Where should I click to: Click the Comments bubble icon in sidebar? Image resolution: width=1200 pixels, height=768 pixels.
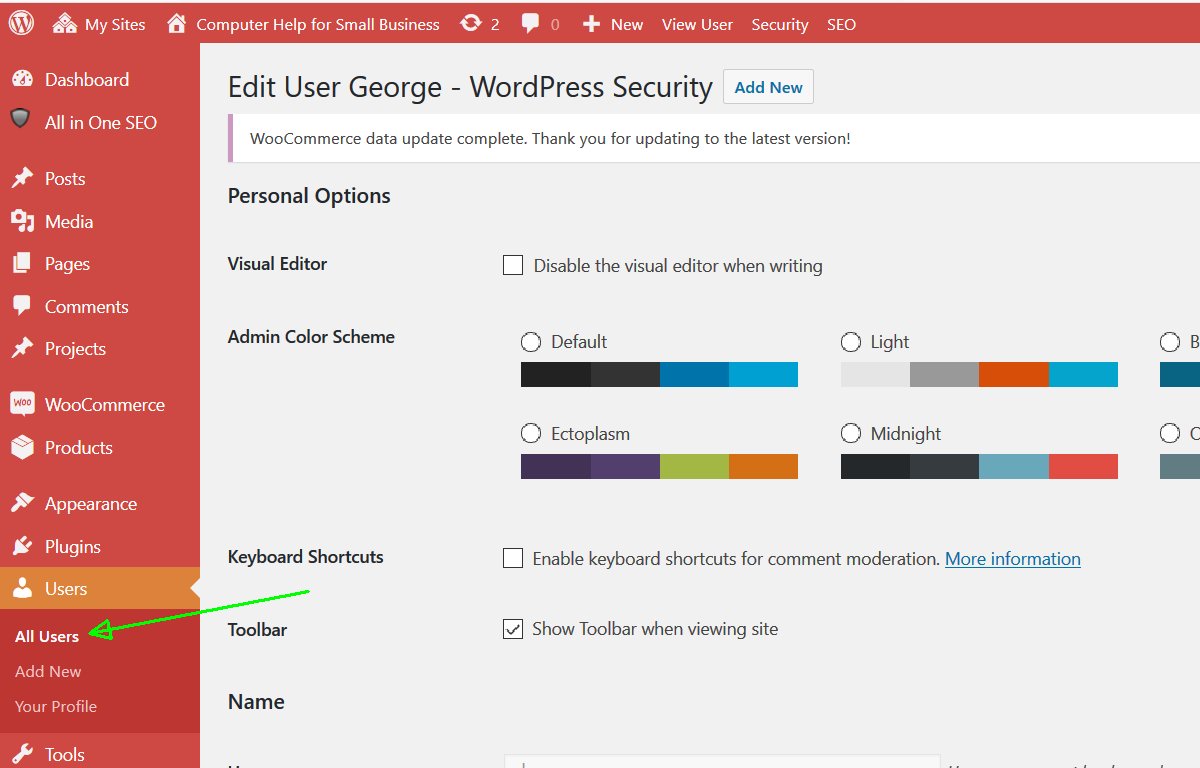click(22, 306)
